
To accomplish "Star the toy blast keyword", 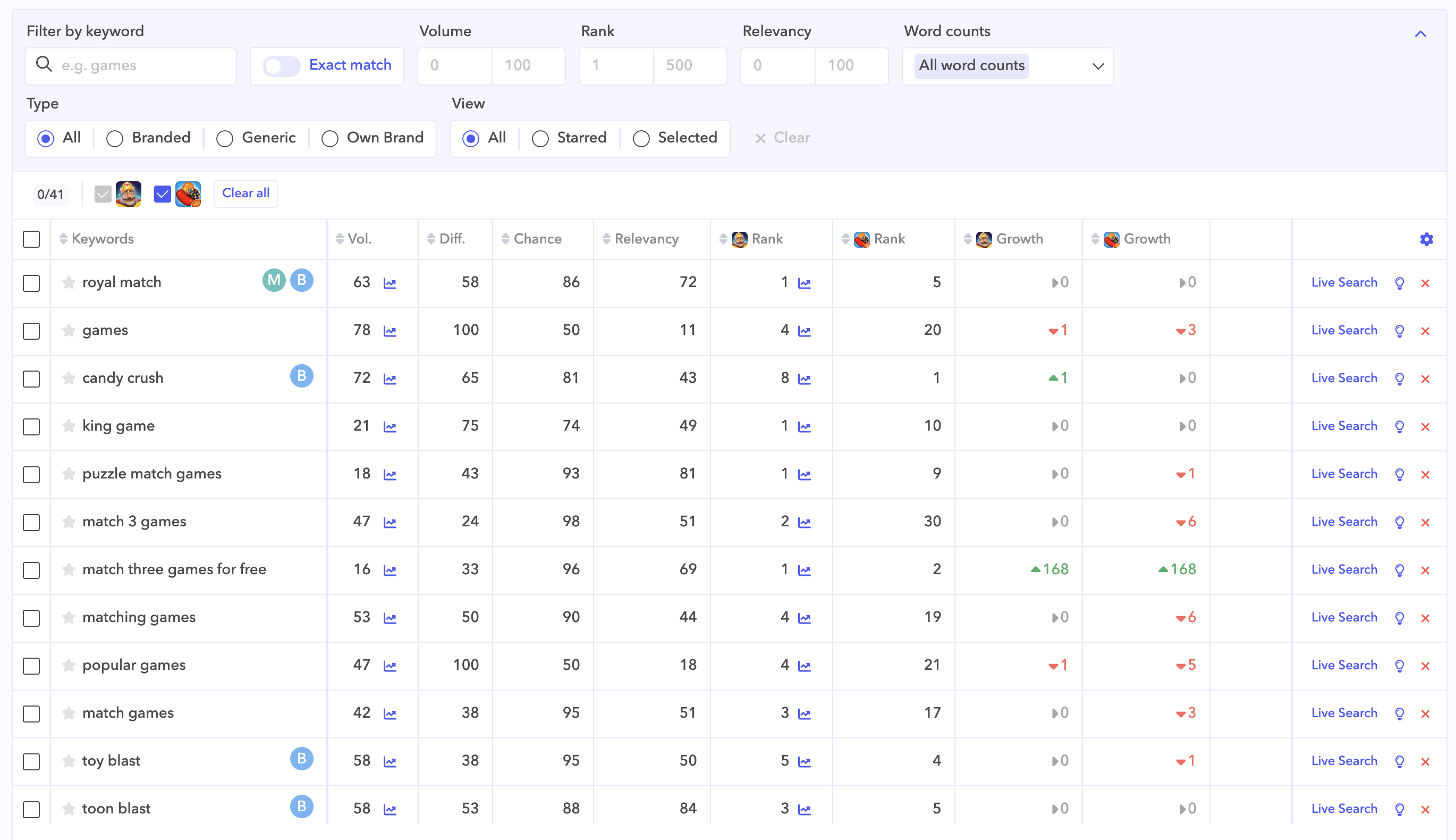I will pos(69,761).
